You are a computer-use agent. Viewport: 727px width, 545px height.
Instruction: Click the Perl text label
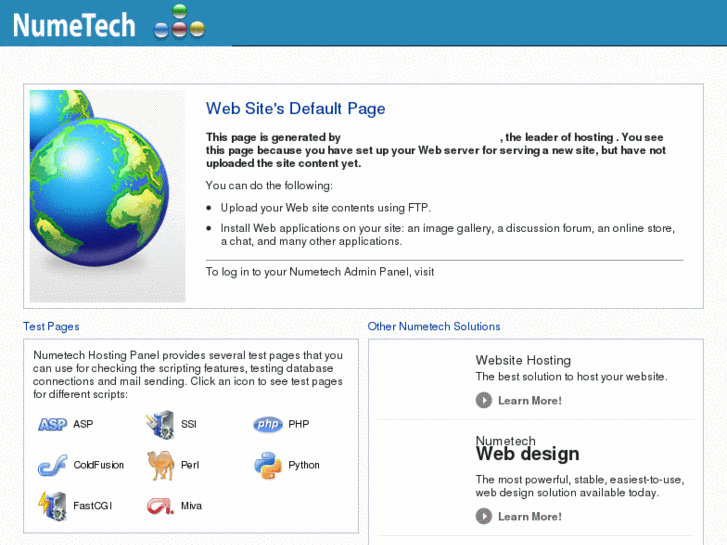[x=190, y=465]
